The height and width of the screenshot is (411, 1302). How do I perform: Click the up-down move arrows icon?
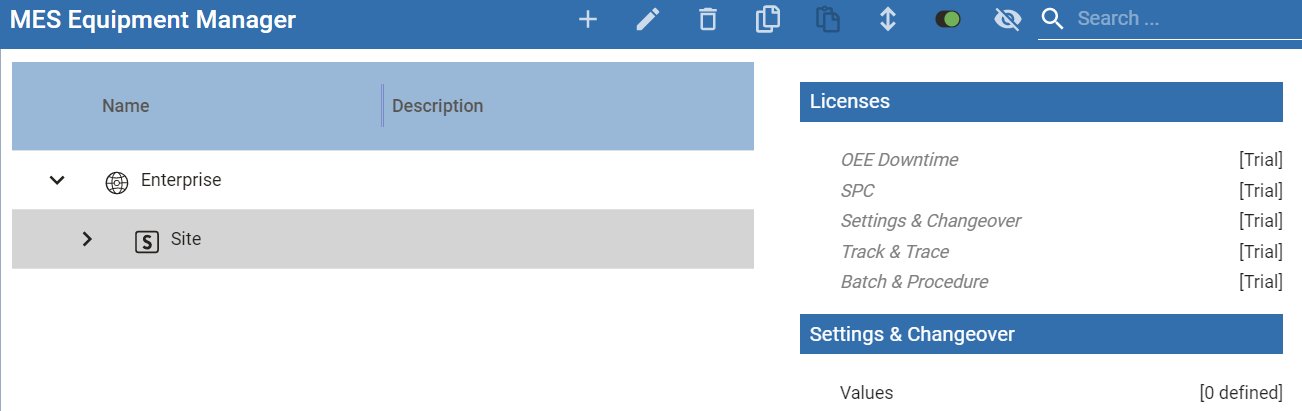click(887, 19)
